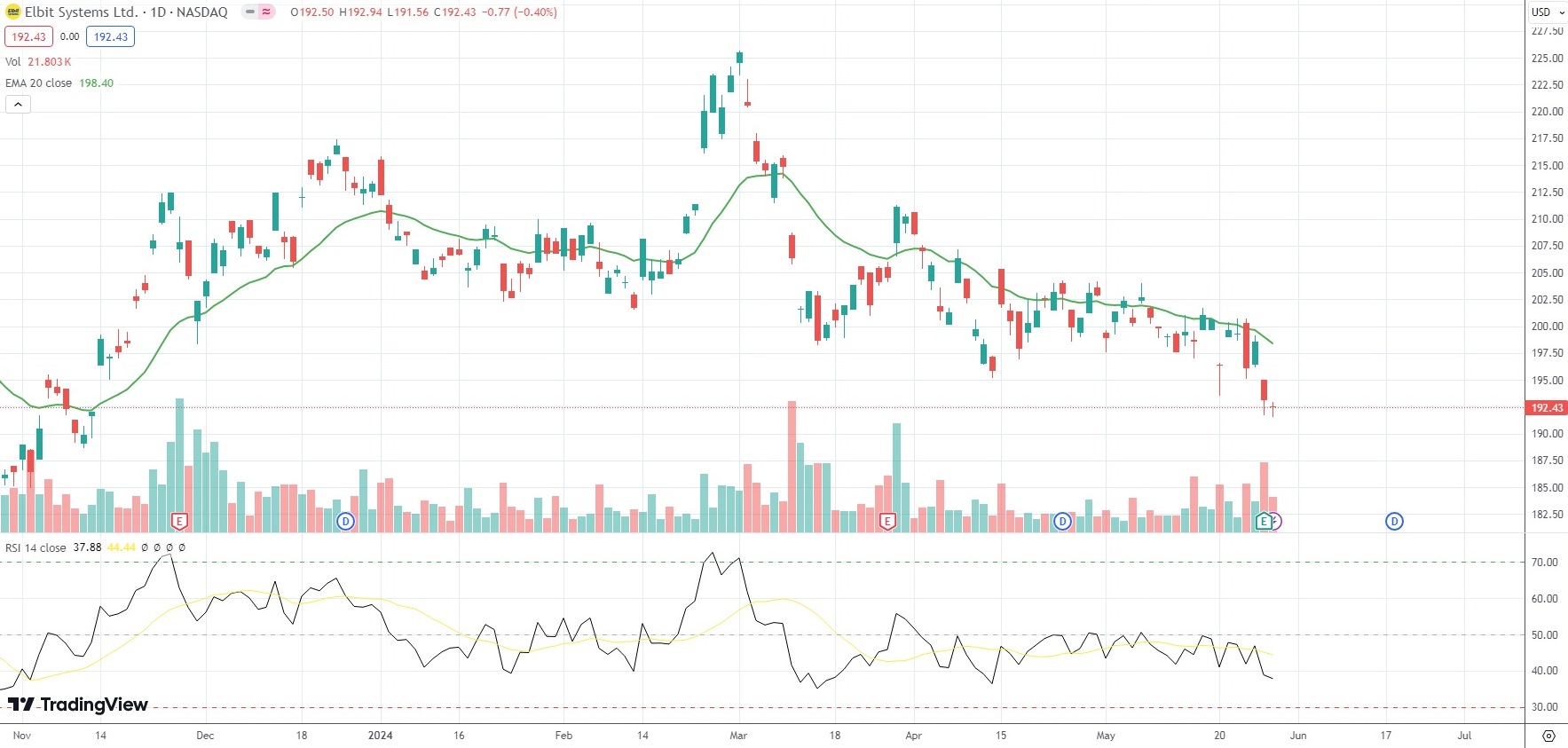Viewport: 1568px width, 748px height.
Task: Click the Jun label on time axis
Action: click(1298, 736)
